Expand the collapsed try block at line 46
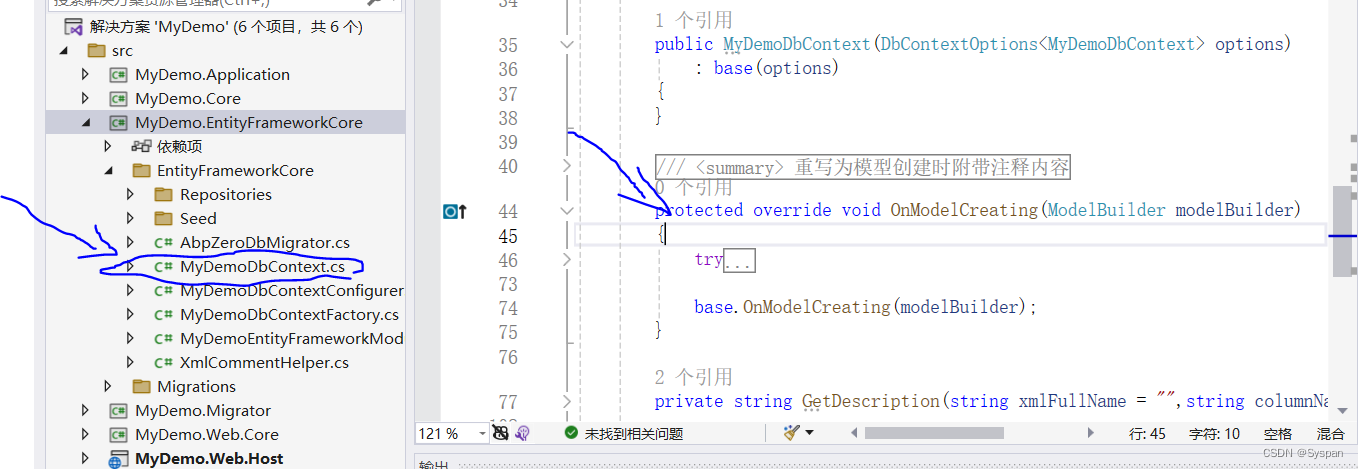The height and width of the screenshot is (469, 1358). pyautogui.click(x=567, y=259)
